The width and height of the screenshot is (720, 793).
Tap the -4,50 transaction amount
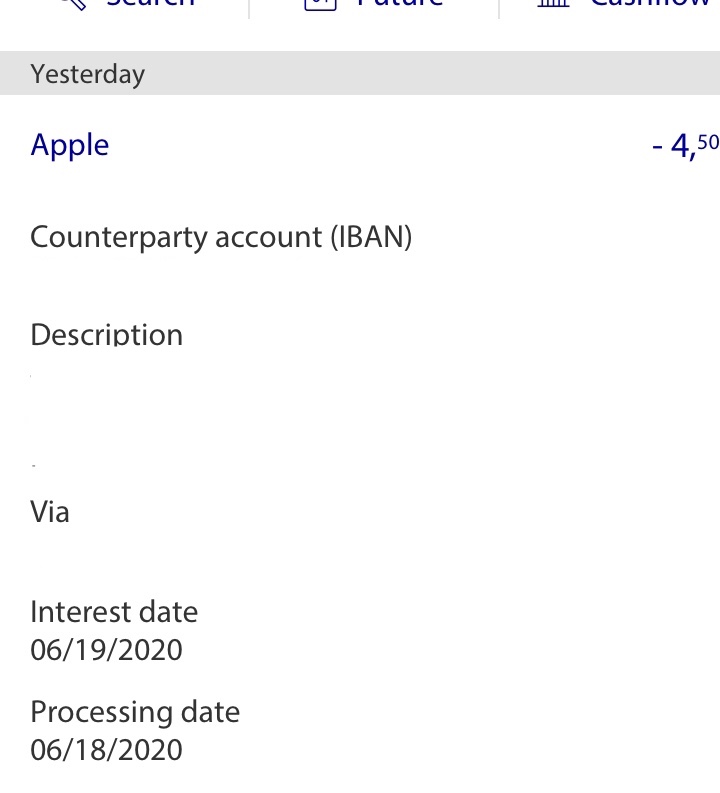685,146
